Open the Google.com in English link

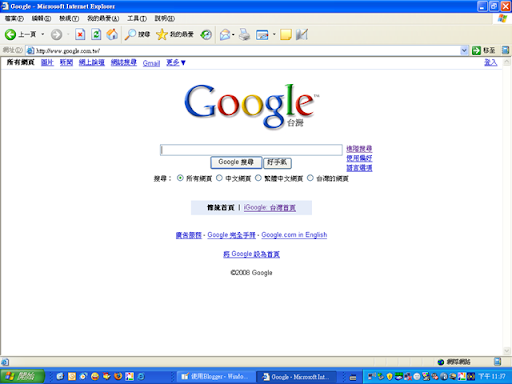pos(294,235)
